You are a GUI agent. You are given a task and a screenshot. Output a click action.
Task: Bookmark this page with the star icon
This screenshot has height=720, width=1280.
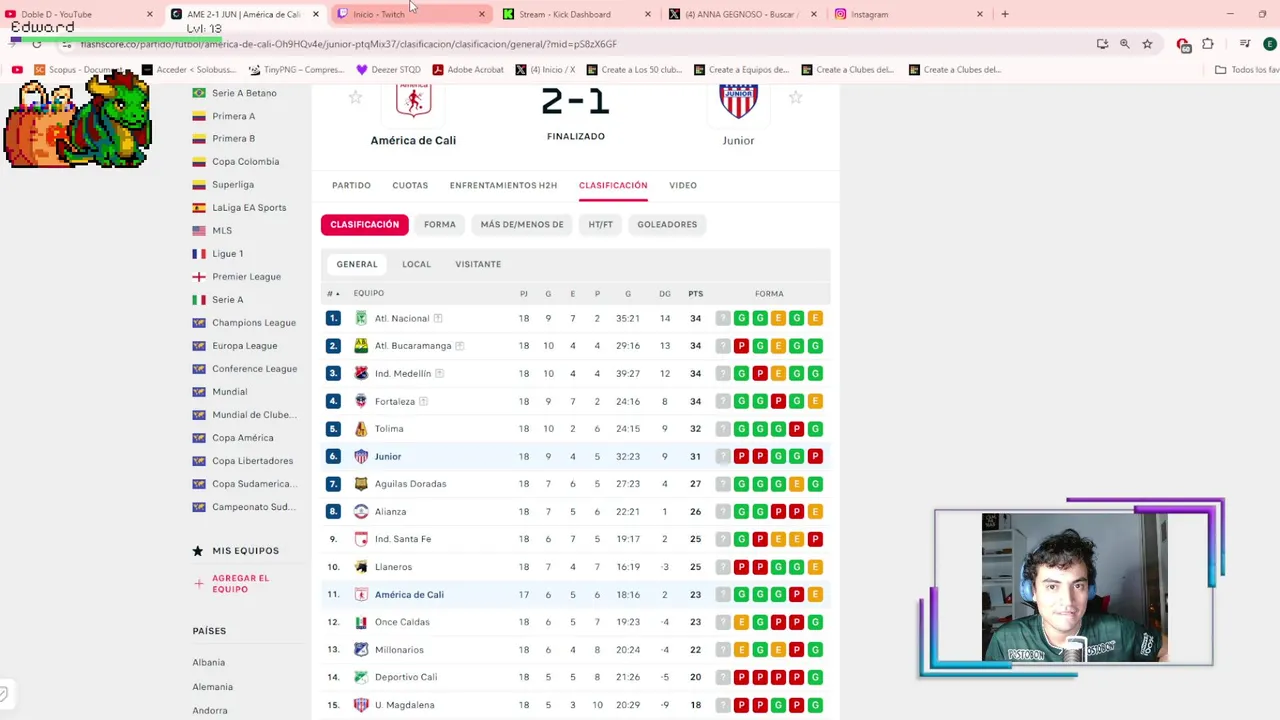pyautogui.click(x=1147, y=44)
